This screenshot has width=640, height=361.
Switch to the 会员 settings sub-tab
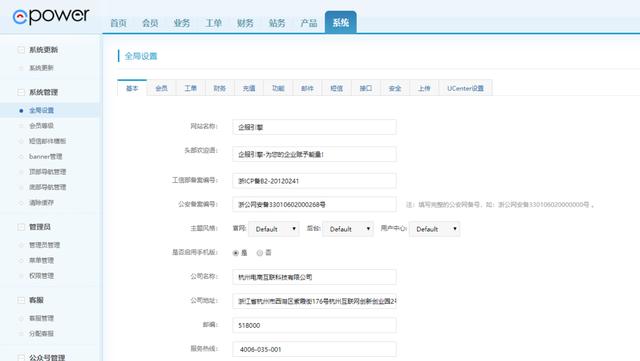[161, 88]
